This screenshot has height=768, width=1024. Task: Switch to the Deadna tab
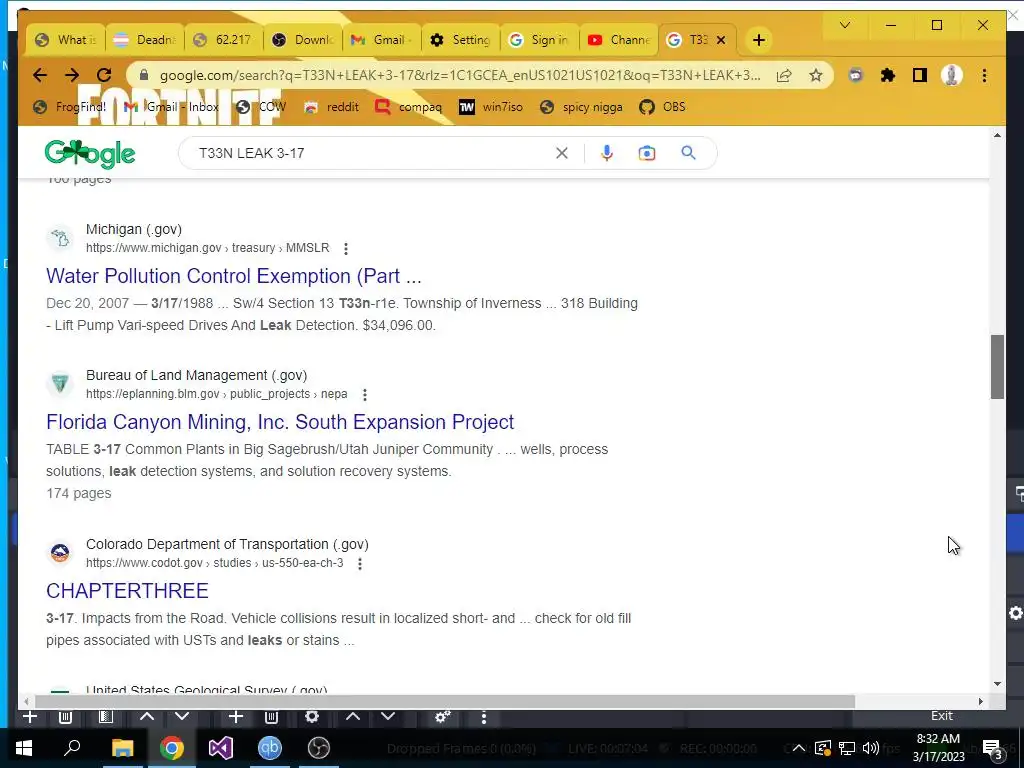point(144,40)
